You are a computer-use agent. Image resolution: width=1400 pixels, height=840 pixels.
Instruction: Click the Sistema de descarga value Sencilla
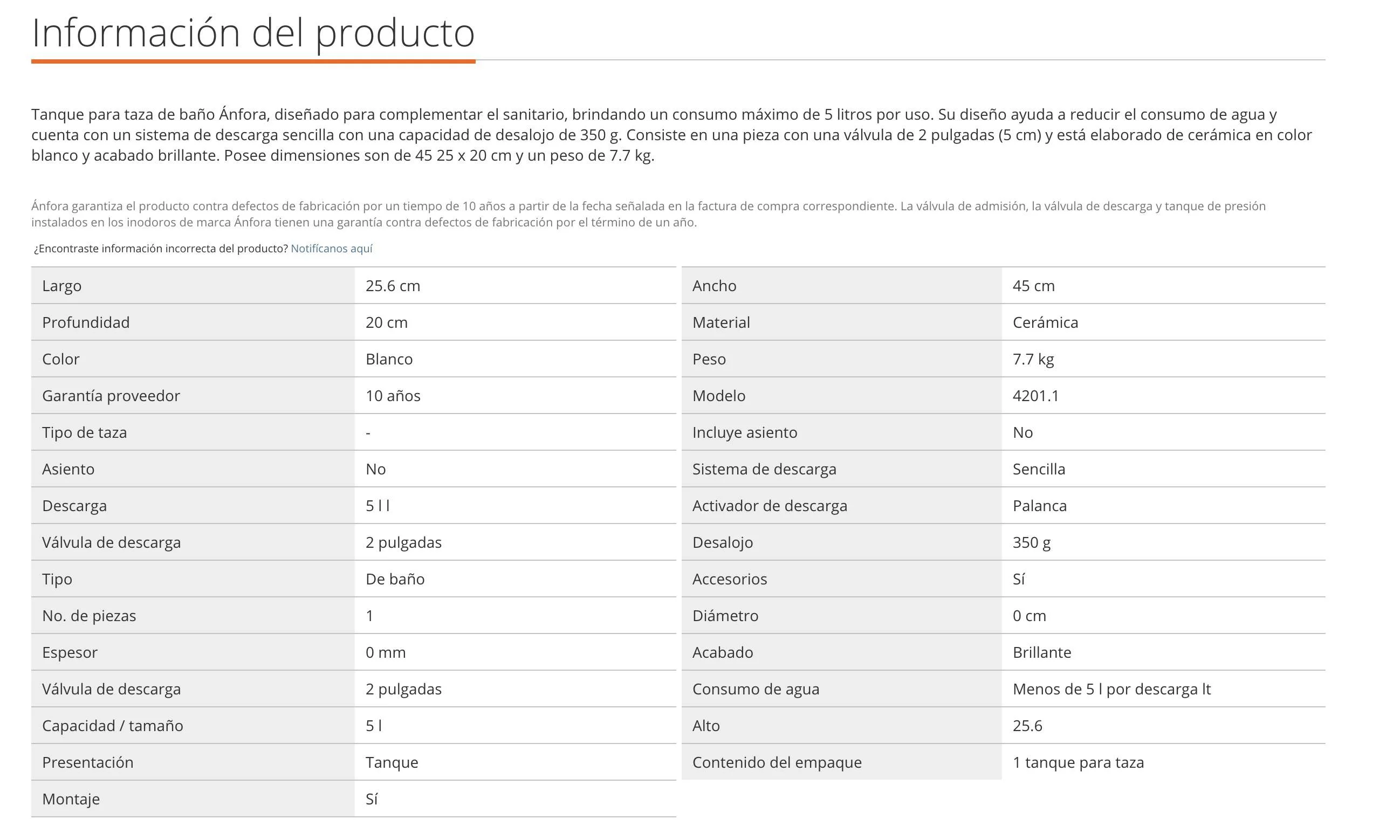point(1039,469)
